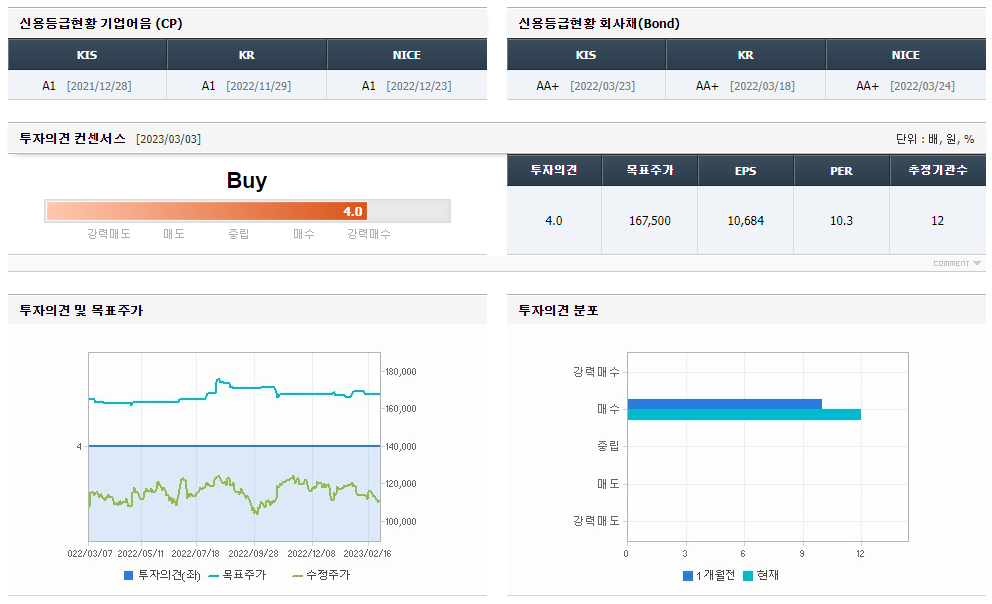Click the 2022/09/28 date on chart axis

[x=253, y=553]
